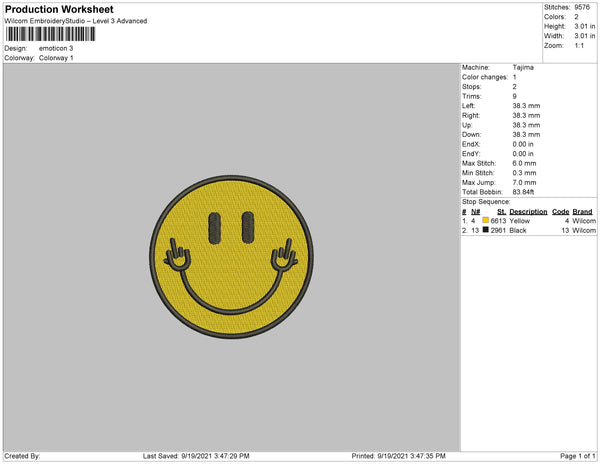Screen dimensions: 600x464
Task: Click the 'N#' column header
Action: [x=476, y=212]
